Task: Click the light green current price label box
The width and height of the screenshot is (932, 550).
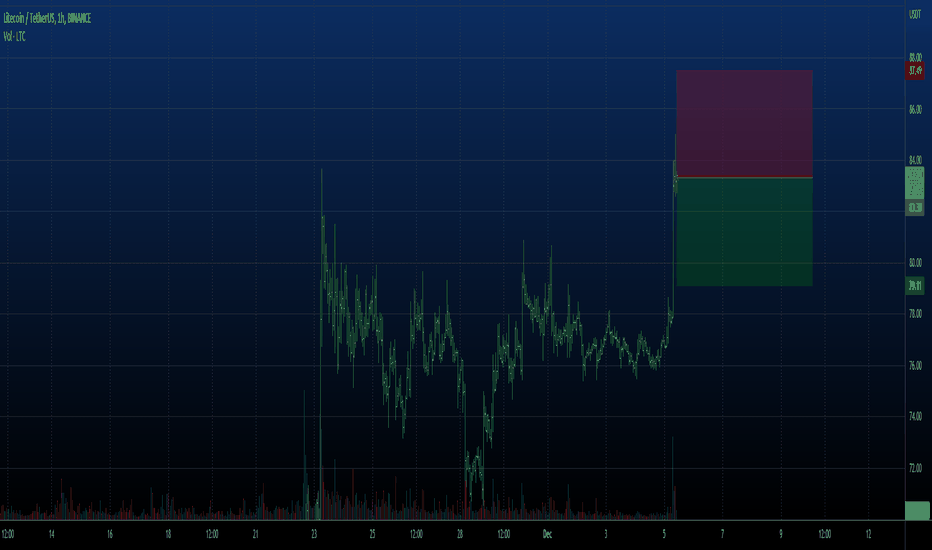Action: tap(915, 183)
